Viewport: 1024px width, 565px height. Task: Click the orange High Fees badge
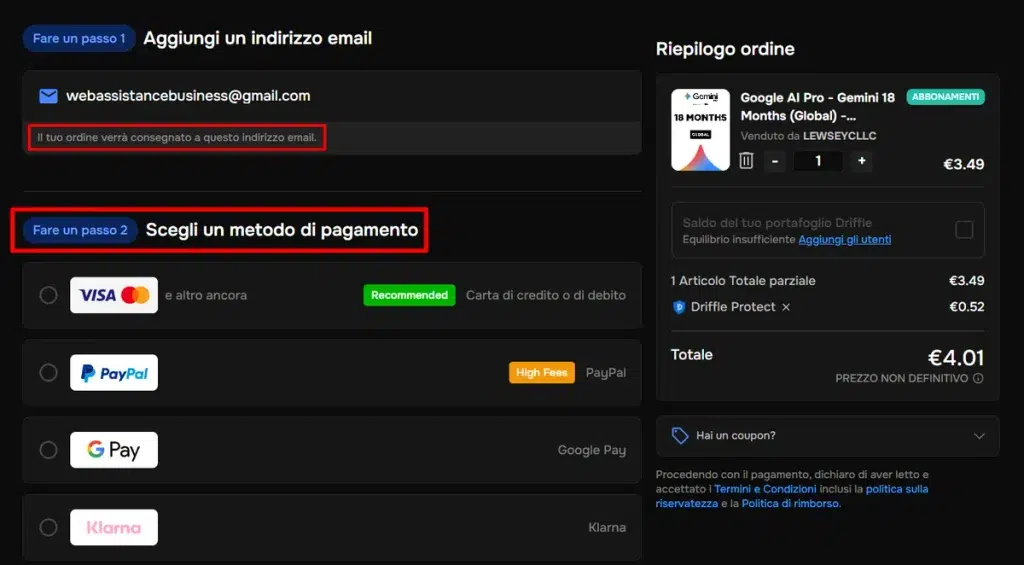541,373
